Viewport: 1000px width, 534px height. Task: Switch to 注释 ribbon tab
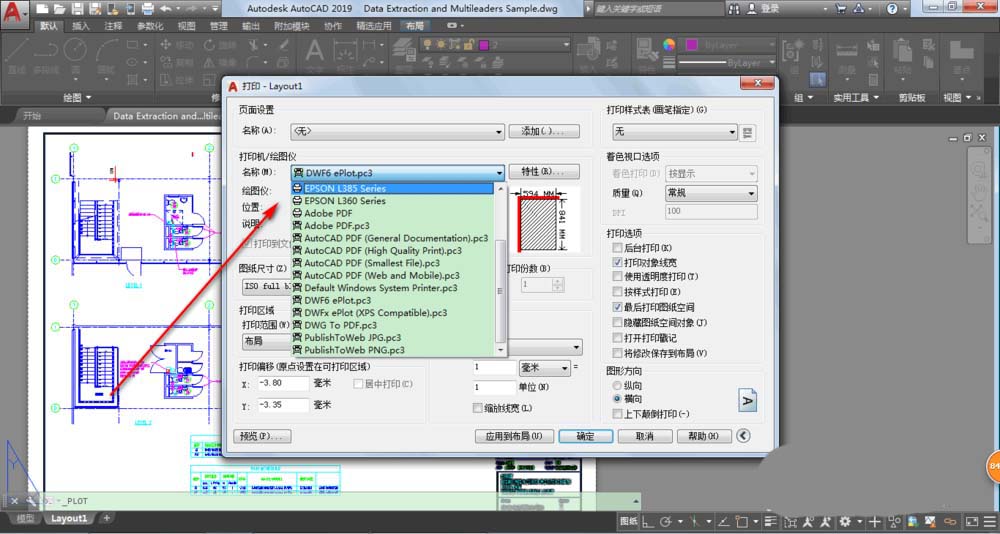[x=113, y=26]
